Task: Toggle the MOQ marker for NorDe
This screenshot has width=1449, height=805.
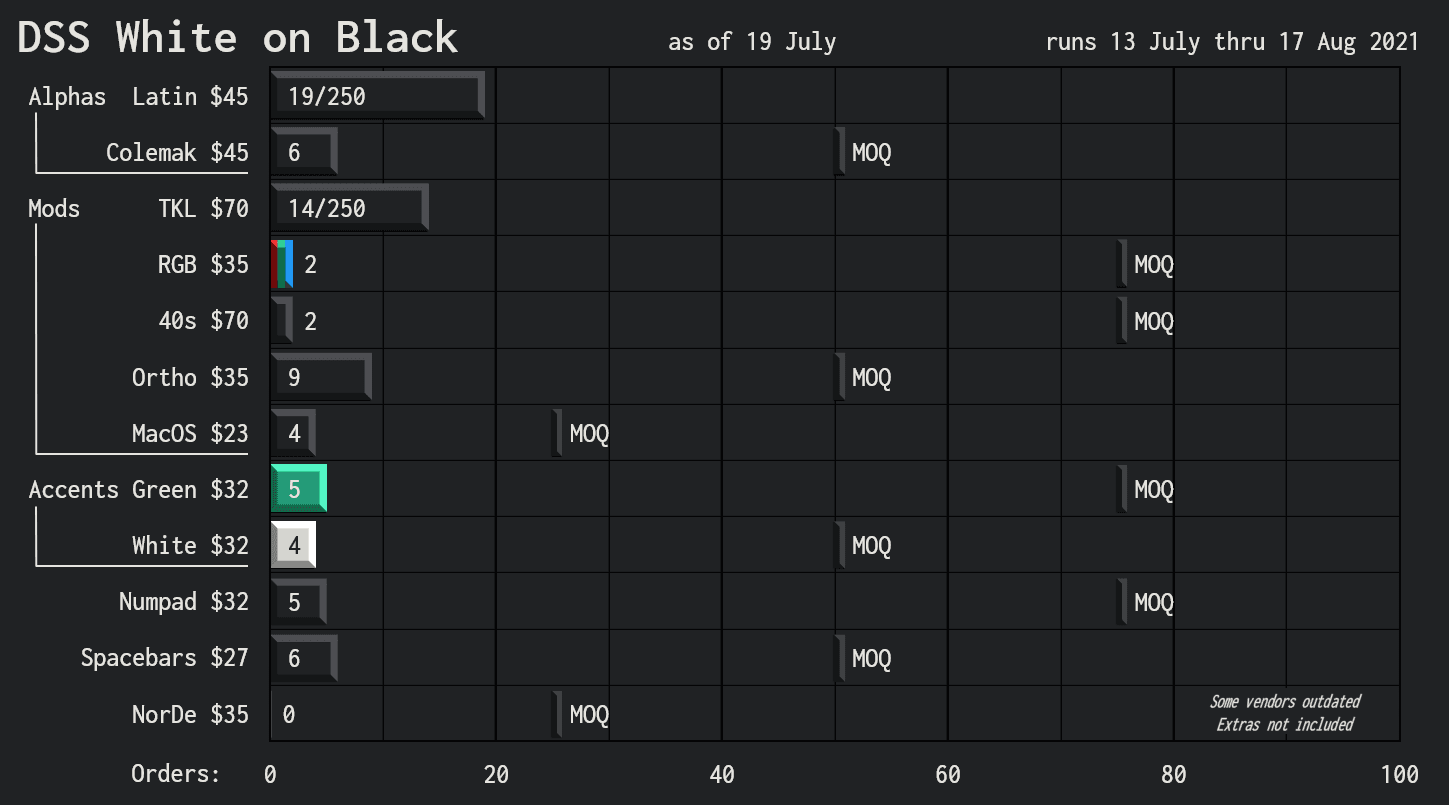Action: [559, 713]
